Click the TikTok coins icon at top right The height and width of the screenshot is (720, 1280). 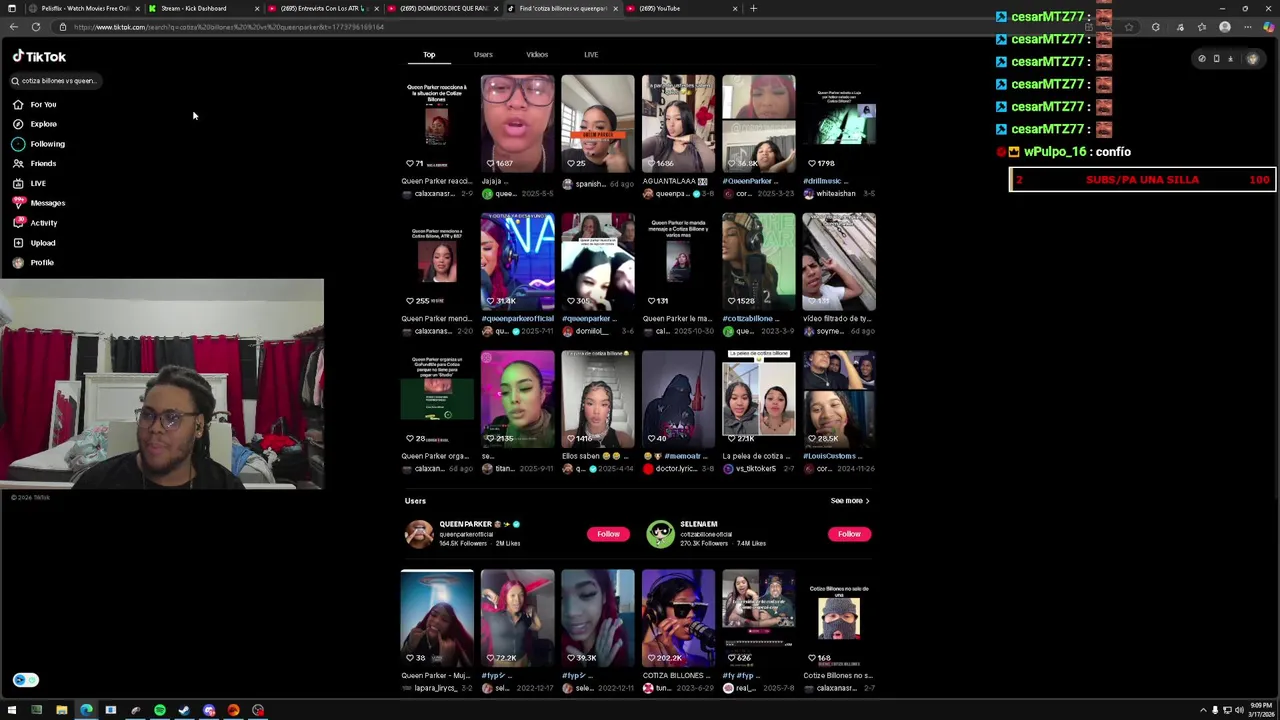(x=1202, y=59)
